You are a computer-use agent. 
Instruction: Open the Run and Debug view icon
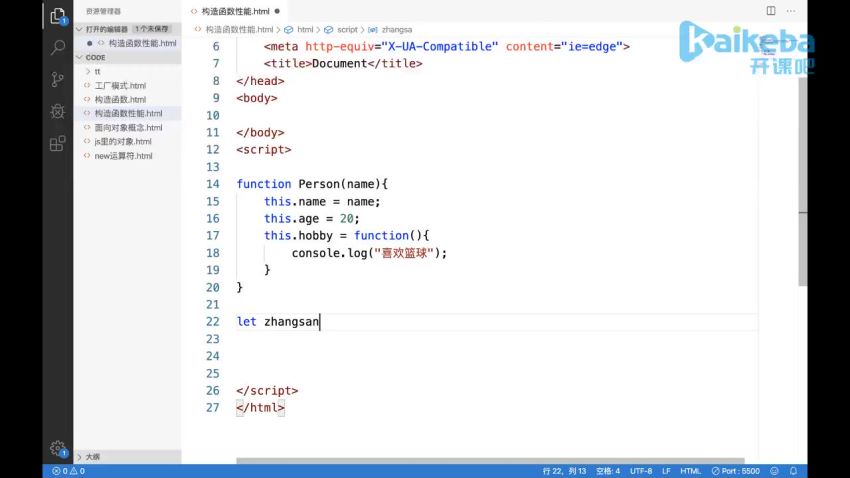tap(57, 112)
